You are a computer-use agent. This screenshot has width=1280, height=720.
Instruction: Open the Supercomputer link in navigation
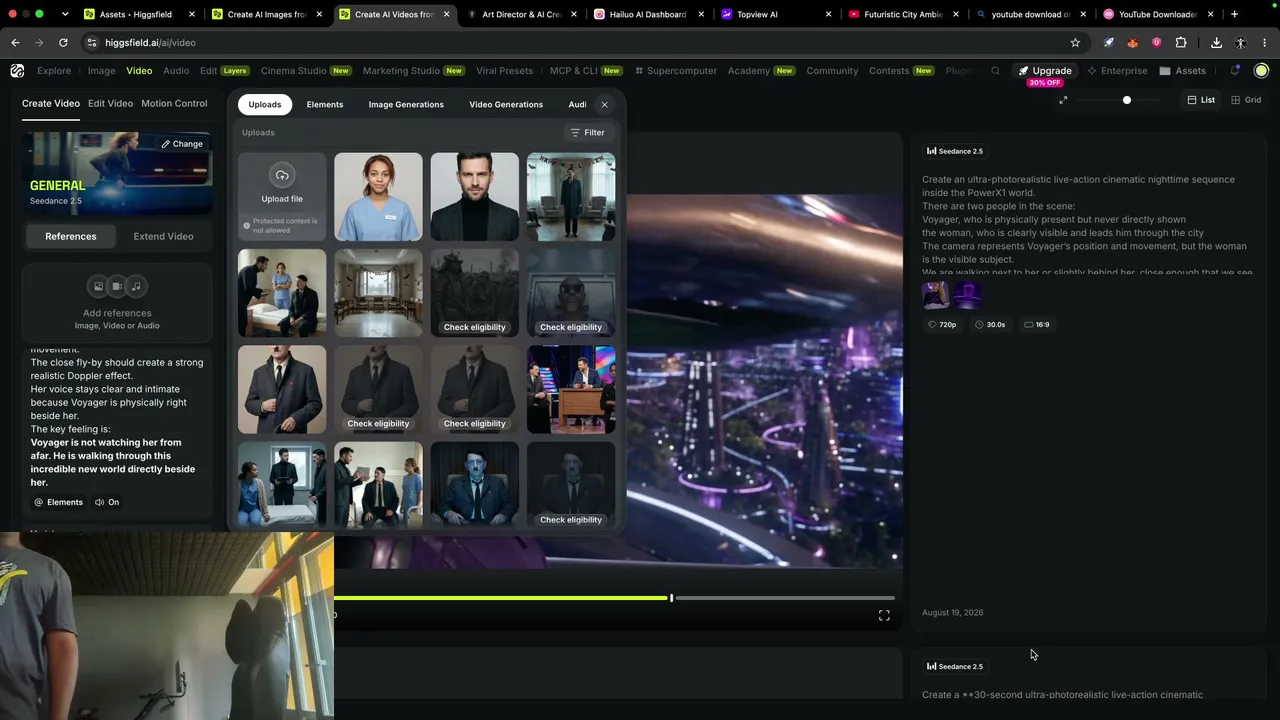coord(676,71)
